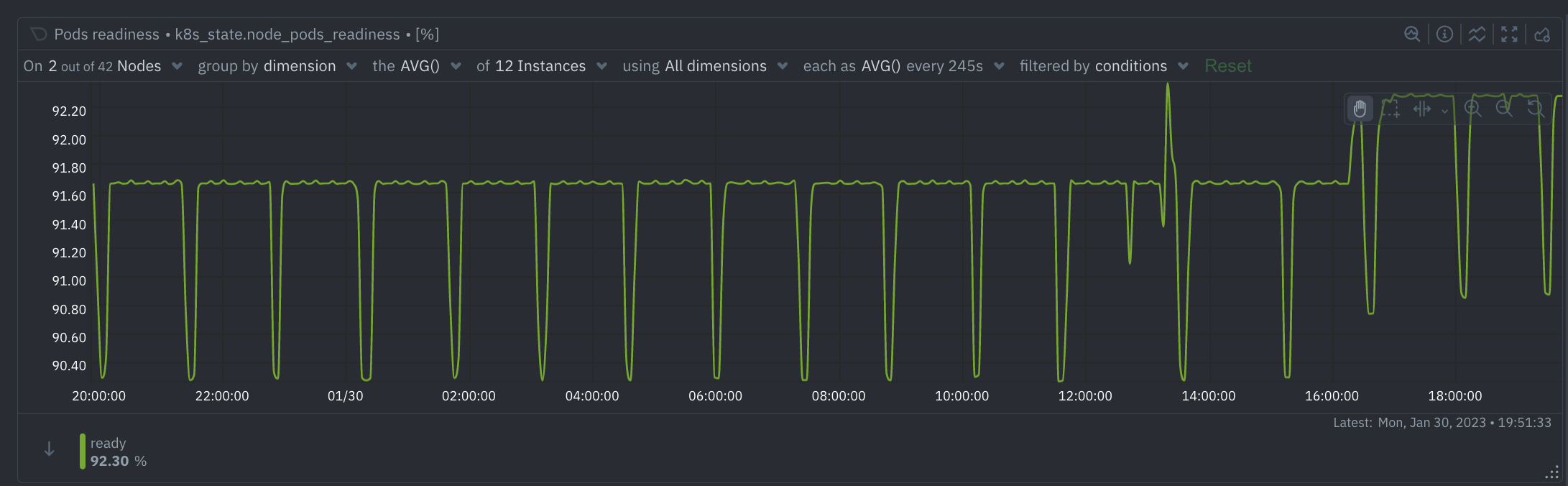
Task: Click the 06:00:00 time axis label
Action: pyautogui.click(x=716, y=396)
